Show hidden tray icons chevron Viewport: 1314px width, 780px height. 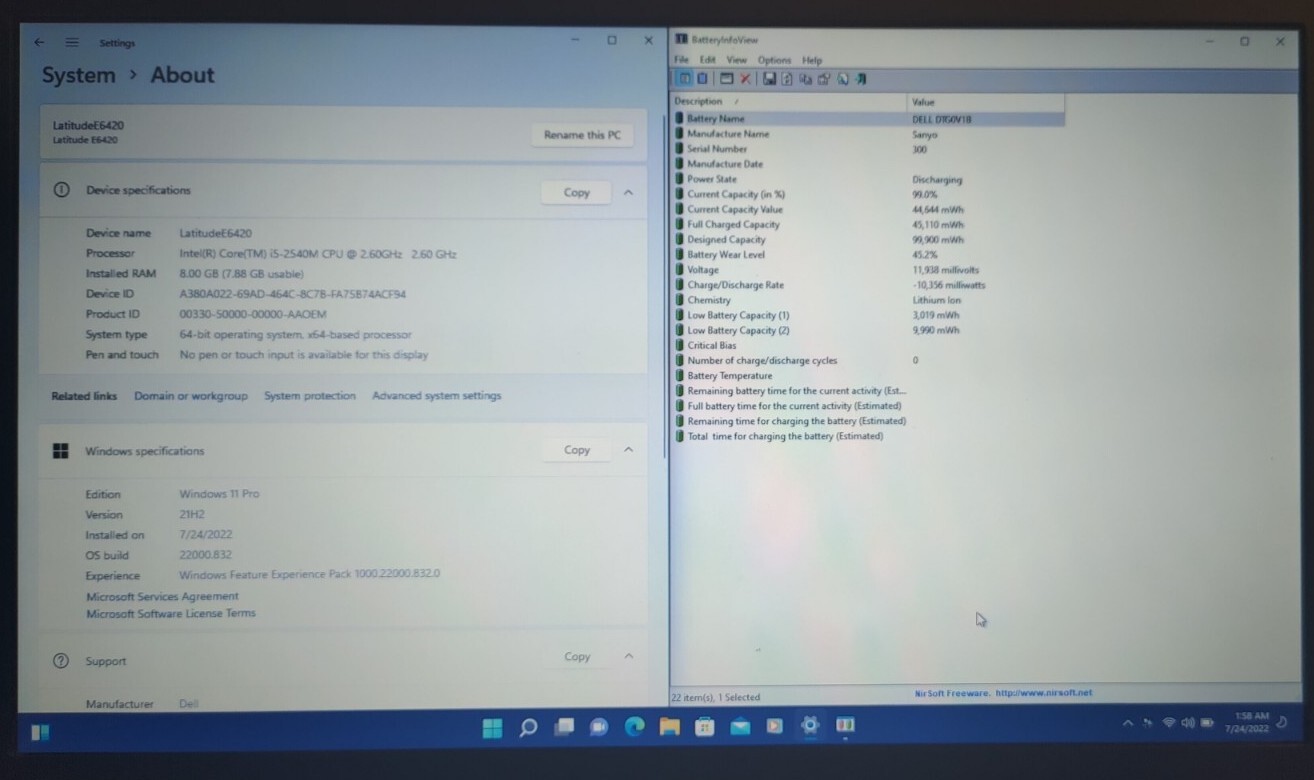click(1128, 723)
